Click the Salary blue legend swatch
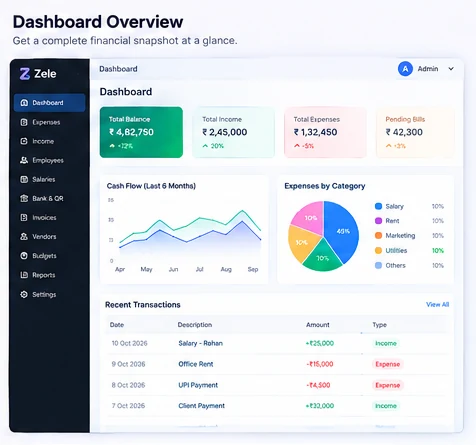The image size is (476, 445). 378,206
